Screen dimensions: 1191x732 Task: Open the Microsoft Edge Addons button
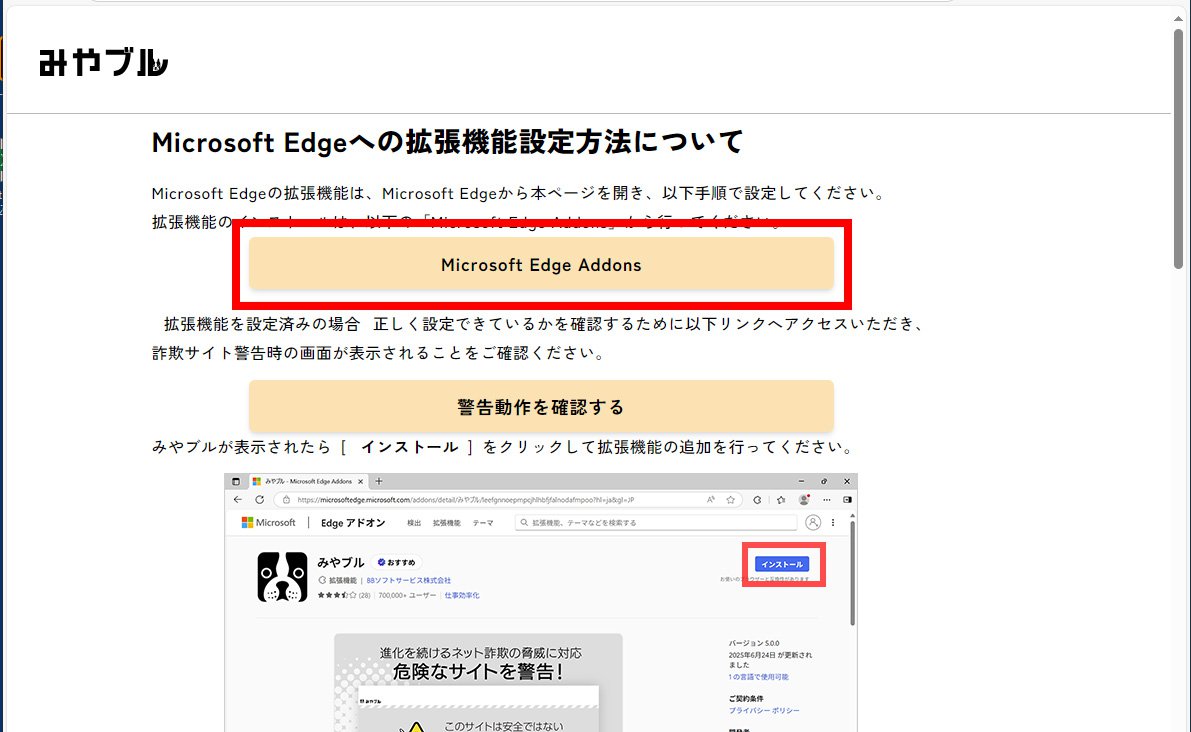(x=541, y=264)
